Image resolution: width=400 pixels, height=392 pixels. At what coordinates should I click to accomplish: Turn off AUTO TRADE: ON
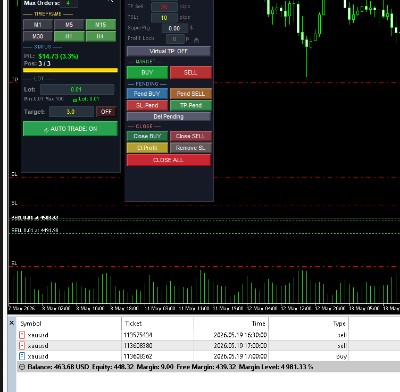[70, 129]
